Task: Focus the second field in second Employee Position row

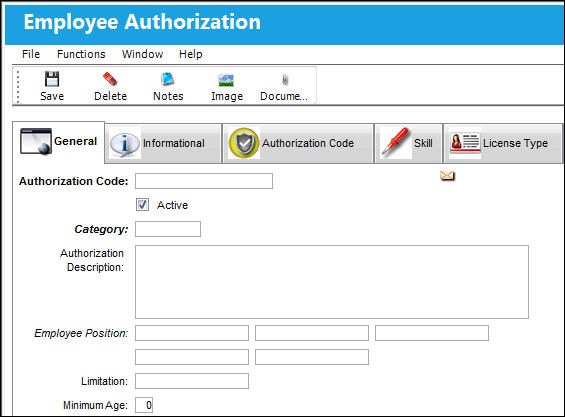Action: click(x=312, y=357)
